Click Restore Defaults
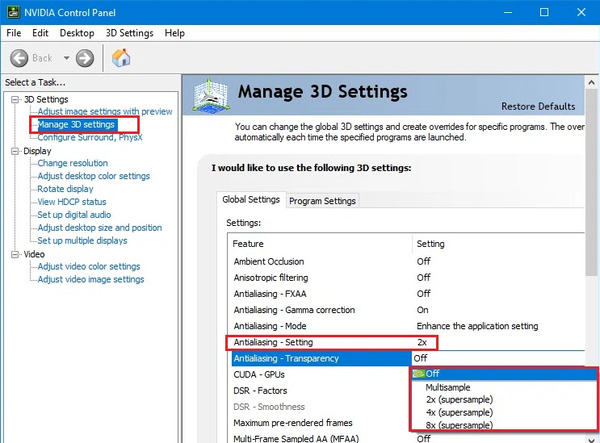The width and height of the screenshot is (600, 443). coord(538,106)
